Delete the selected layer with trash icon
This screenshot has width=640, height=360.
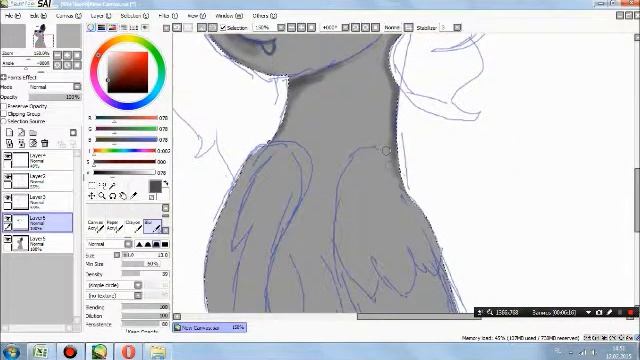click(x=44, y=143)
